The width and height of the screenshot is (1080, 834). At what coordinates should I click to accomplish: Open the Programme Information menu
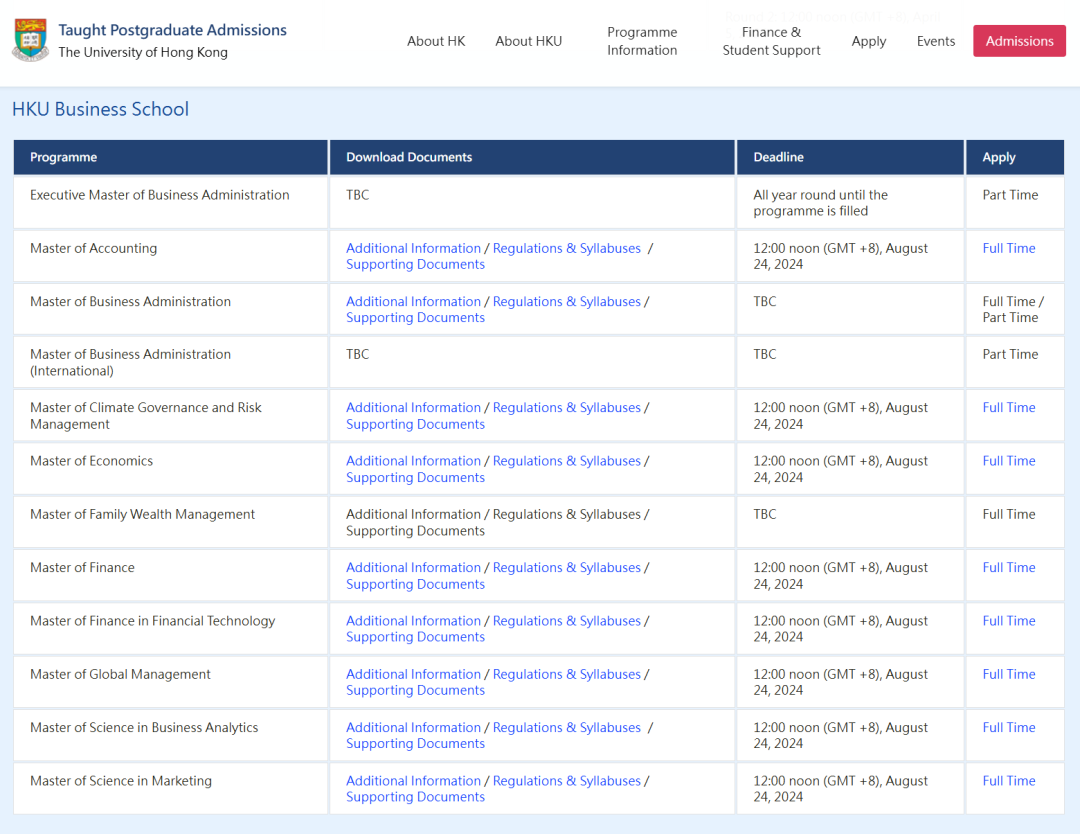pos(642,41)
